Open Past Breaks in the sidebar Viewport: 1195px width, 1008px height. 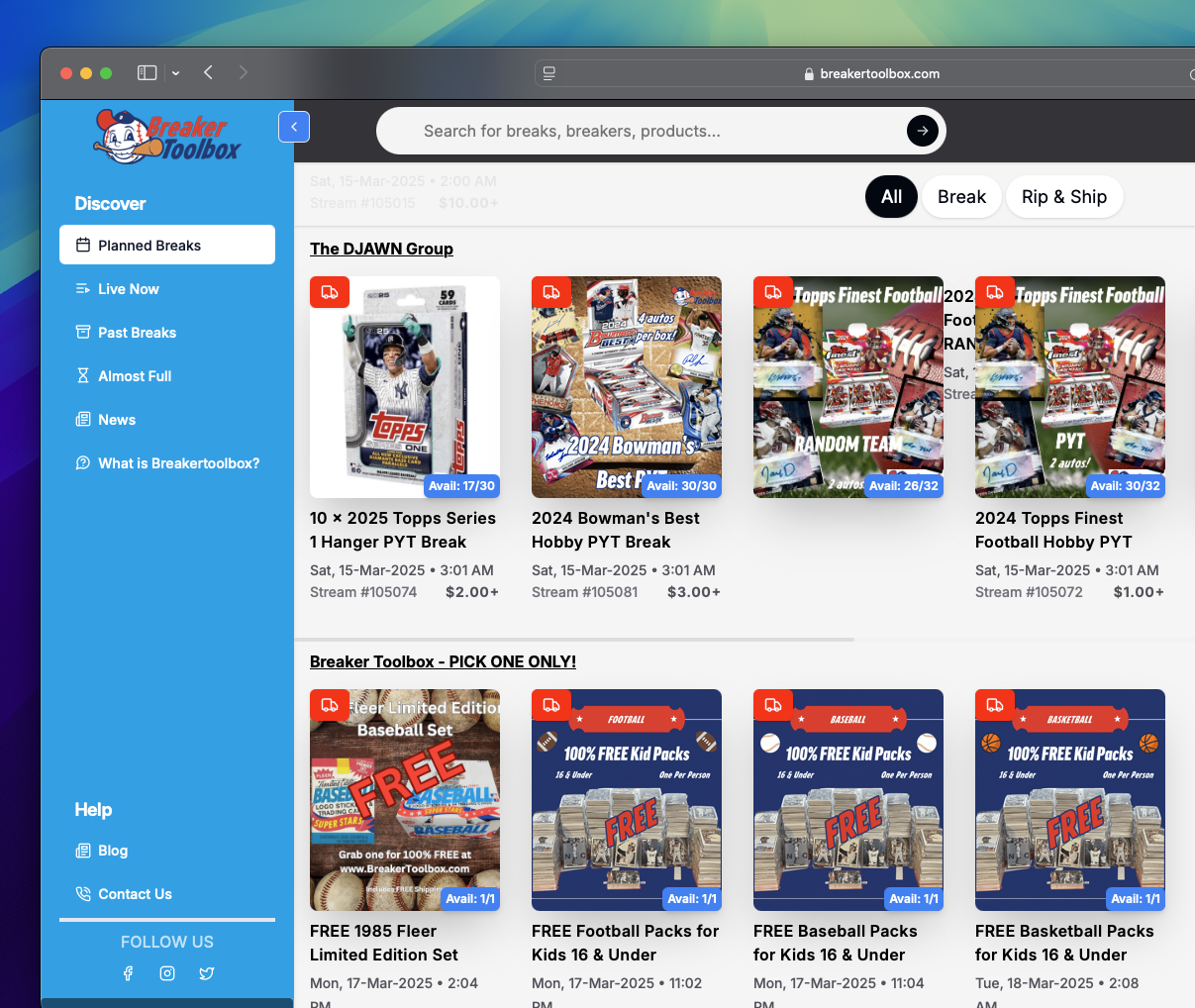(x=167, y=332)
